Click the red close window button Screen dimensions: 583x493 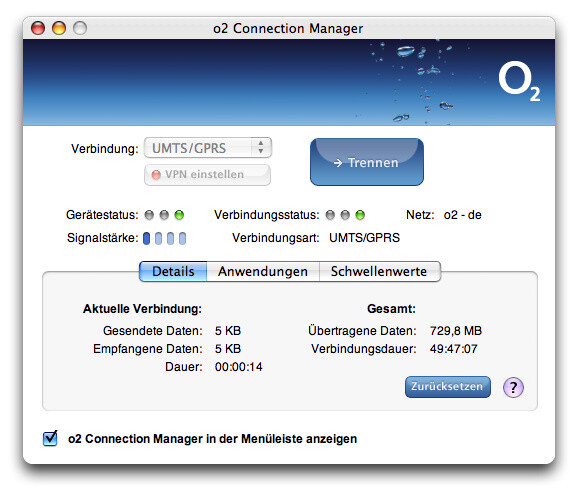(x=38, y=28)
